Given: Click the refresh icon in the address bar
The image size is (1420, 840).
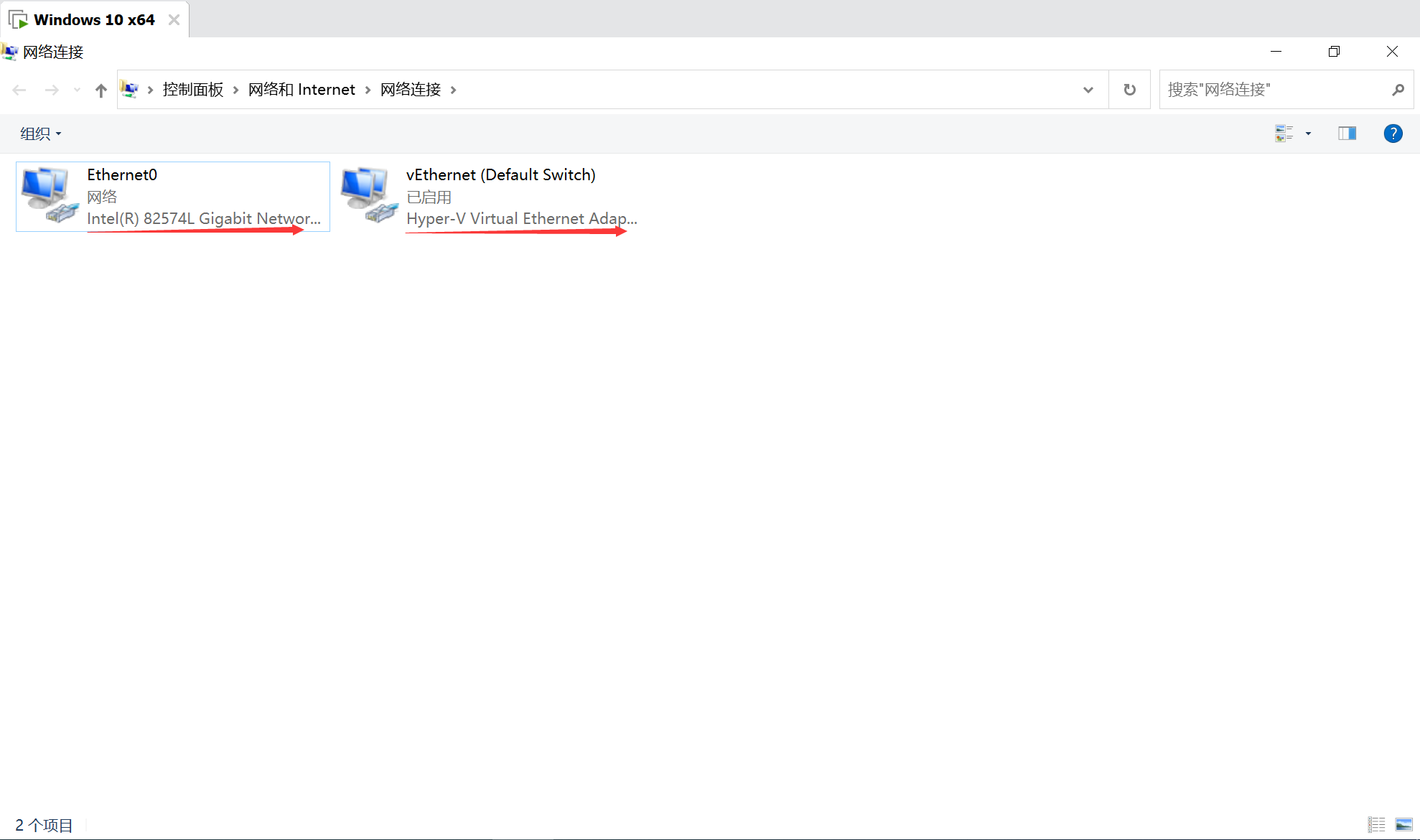Looking at the screenshot, I should [1129, 89].
